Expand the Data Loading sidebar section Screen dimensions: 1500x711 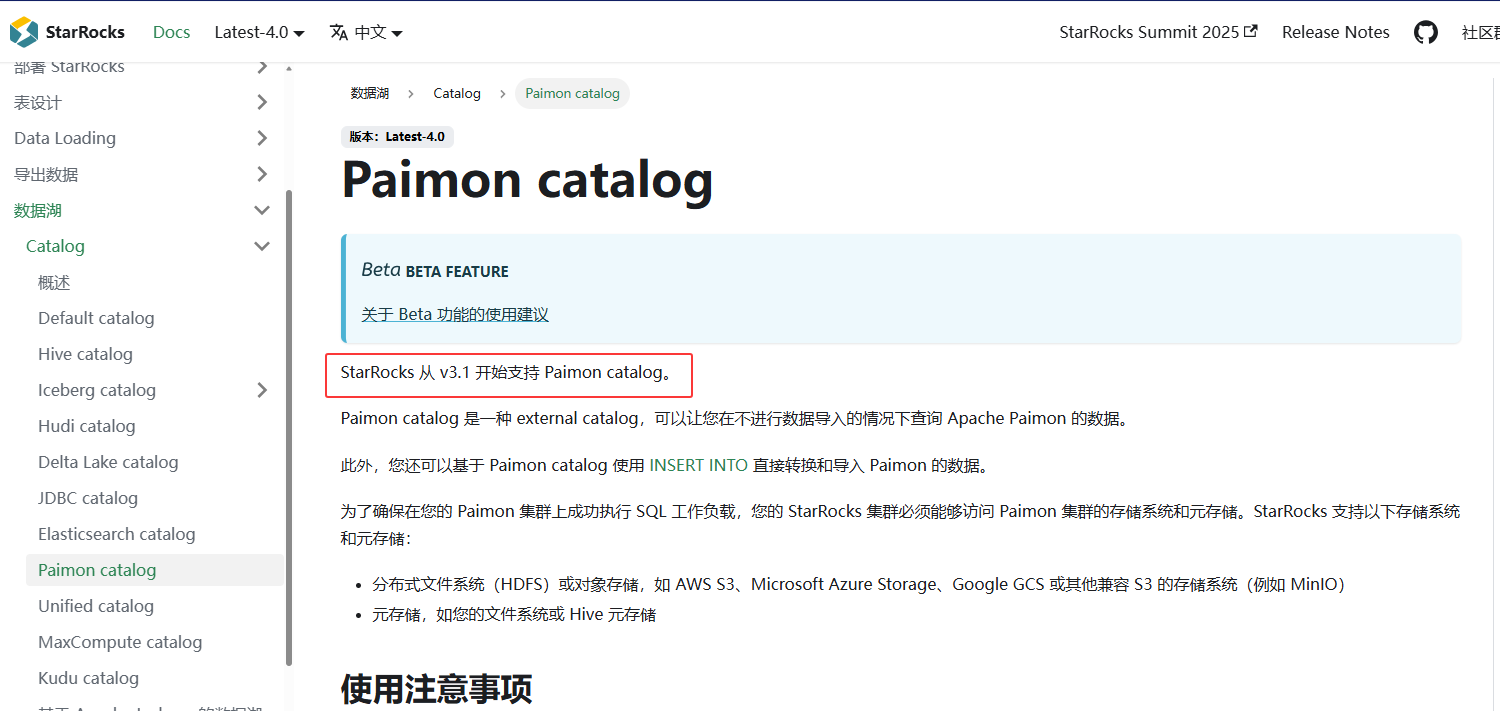tap(262, 138)
